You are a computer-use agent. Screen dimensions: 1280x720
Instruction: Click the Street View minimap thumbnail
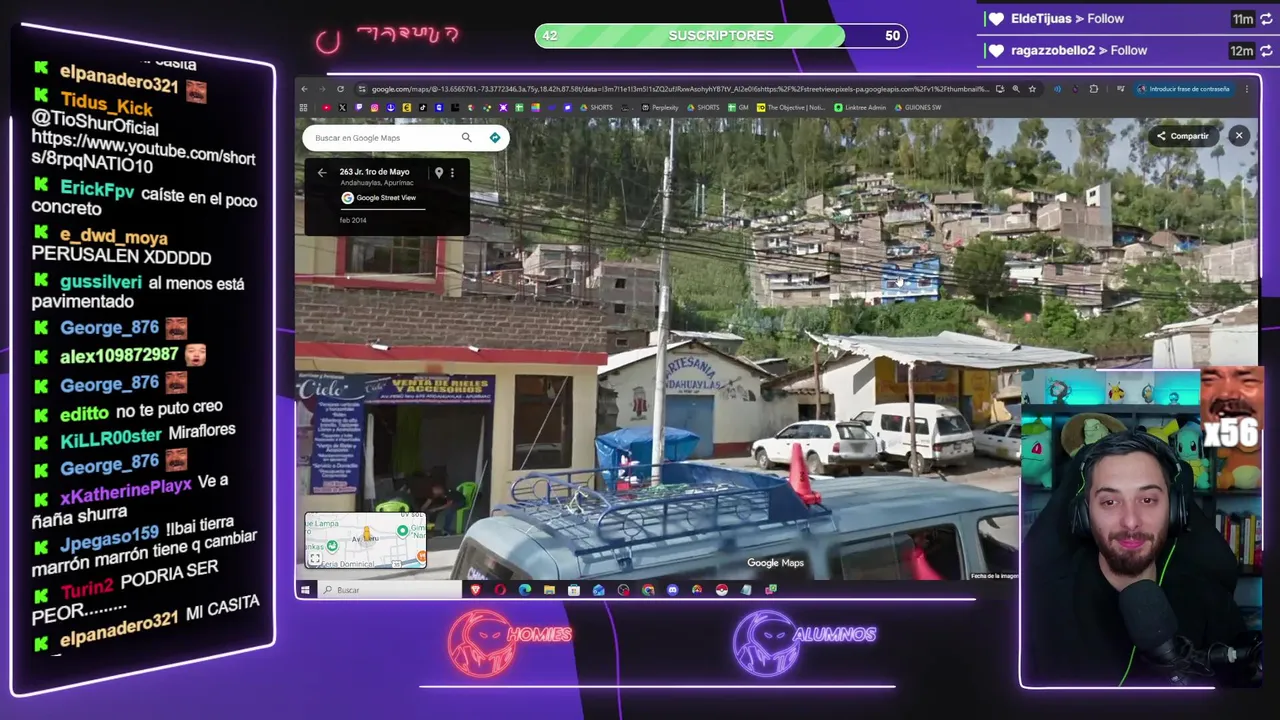[x=365, y=540]
